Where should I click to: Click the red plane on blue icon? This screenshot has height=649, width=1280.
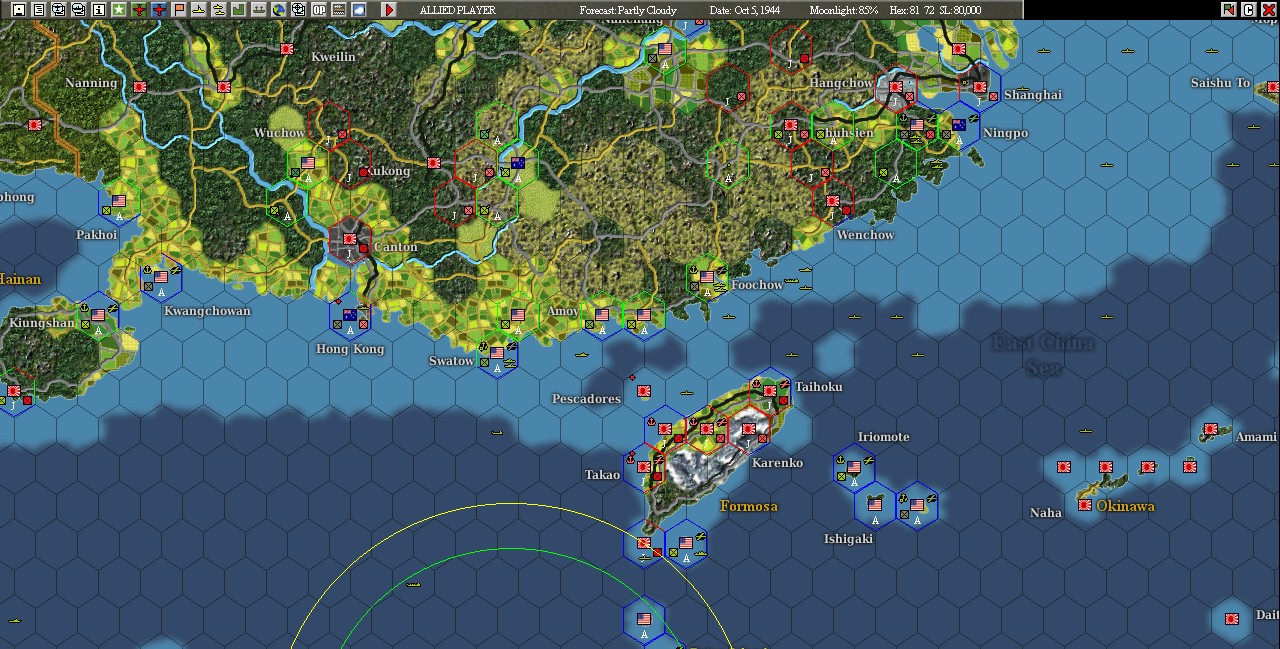159,10
